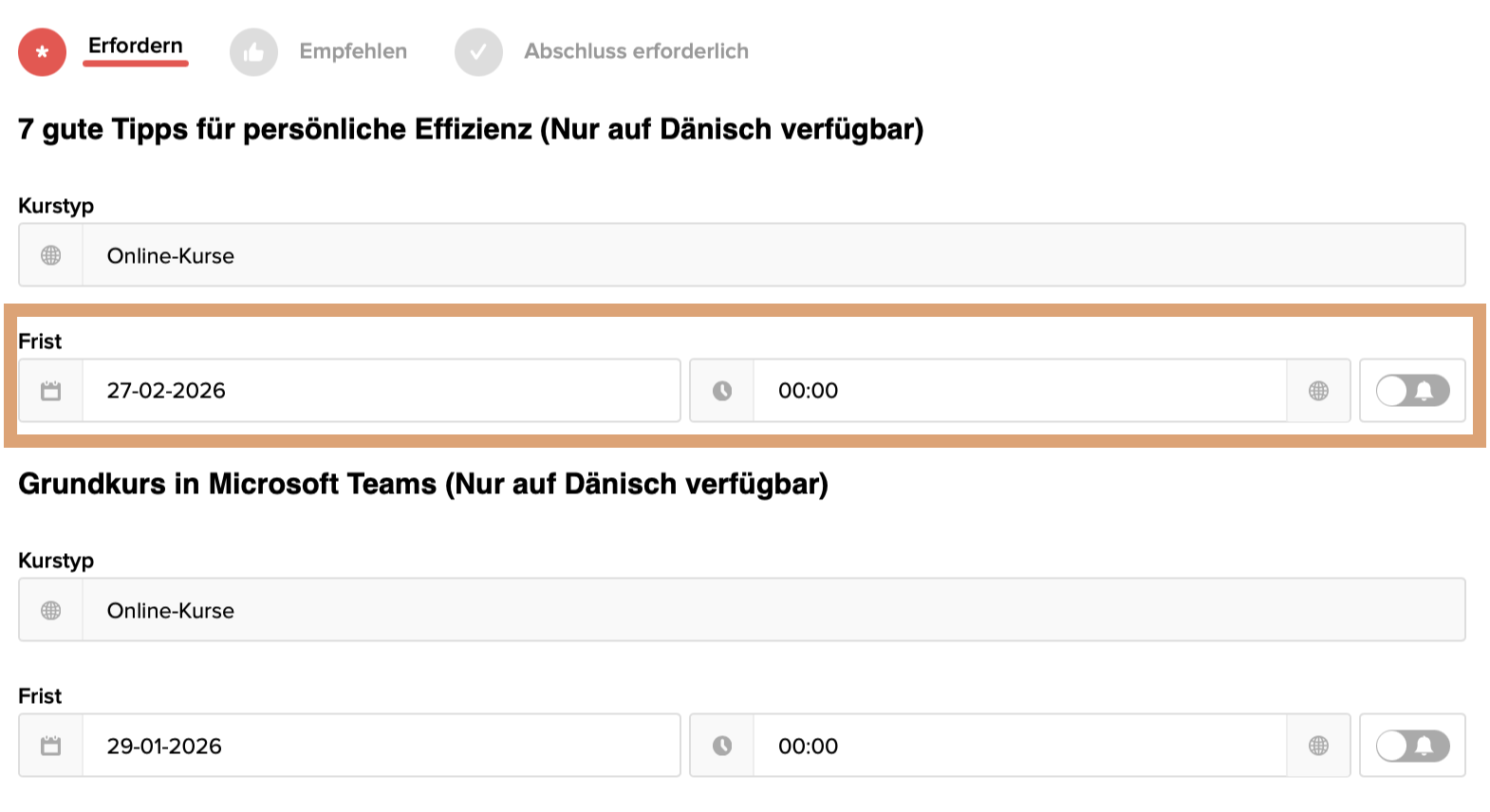Click globe icon in the second Kurstyp field

[x=51, y=610]
